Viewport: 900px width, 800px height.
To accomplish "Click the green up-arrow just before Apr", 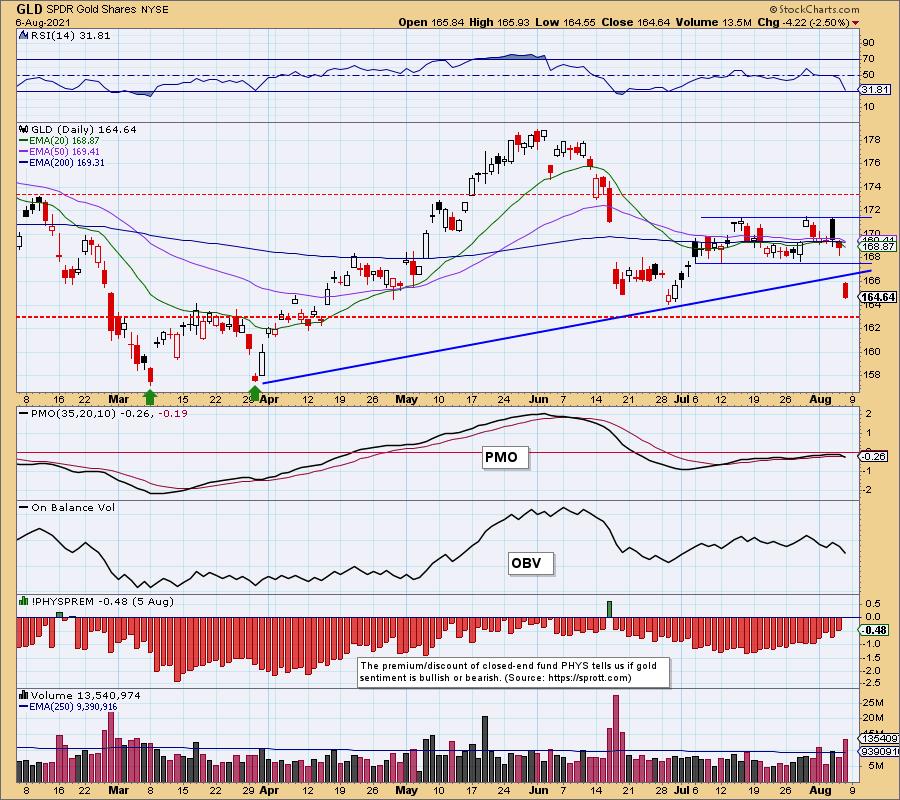I will [255, 394].
